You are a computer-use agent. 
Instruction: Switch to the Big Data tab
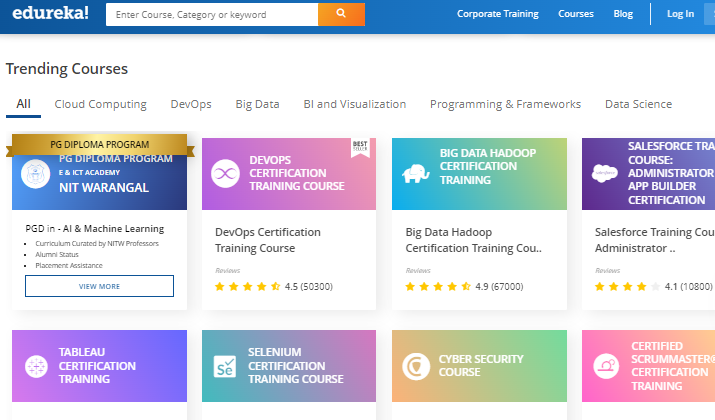click(x=257, y=104)
